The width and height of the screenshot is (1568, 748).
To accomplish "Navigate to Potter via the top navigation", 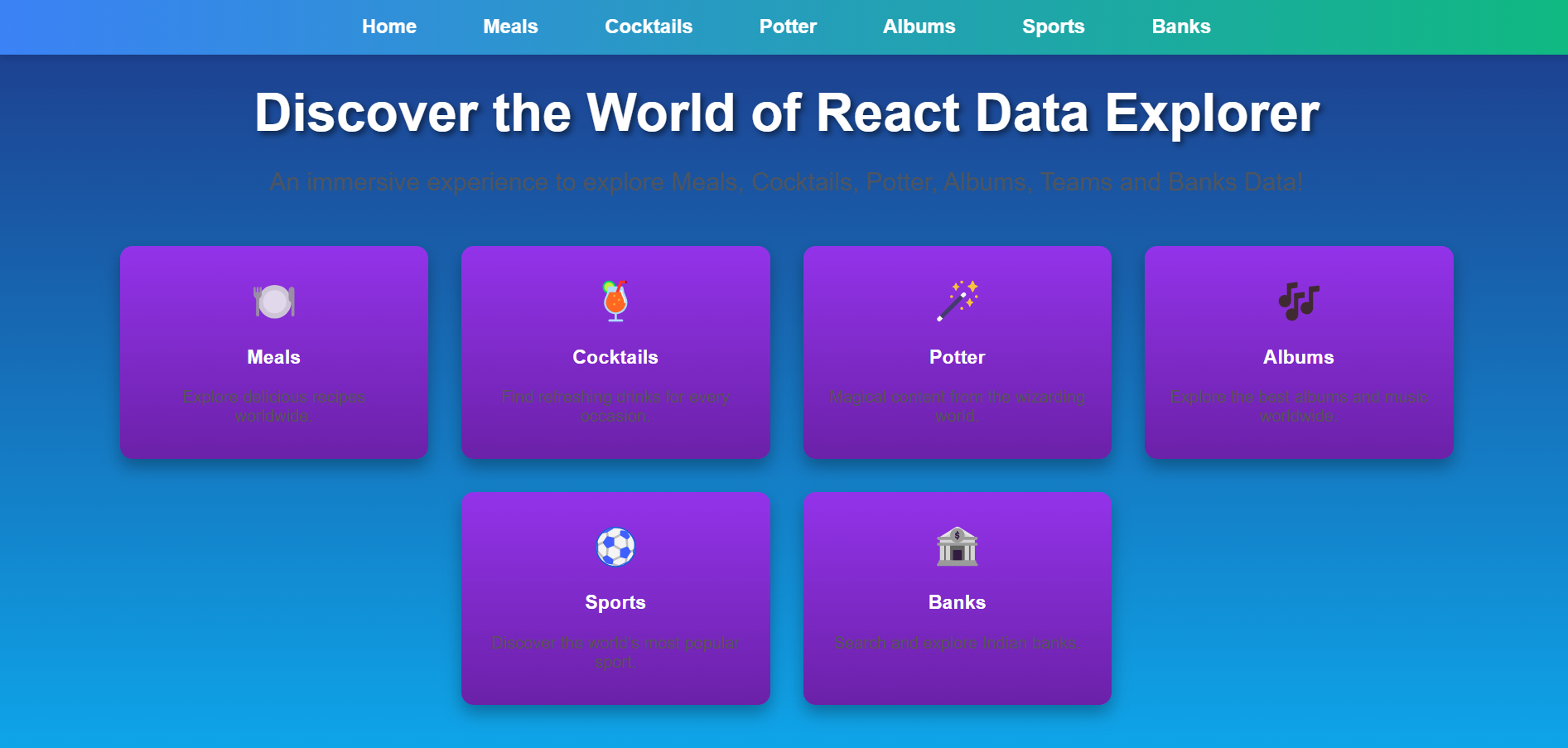I will 787,26.
